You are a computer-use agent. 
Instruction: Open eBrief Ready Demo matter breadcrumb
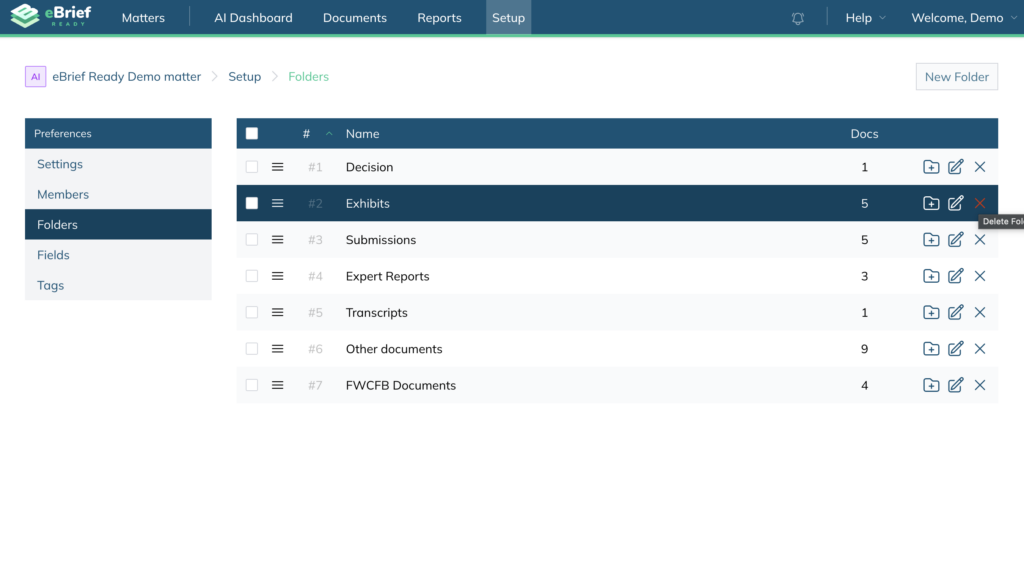pos(127,76)
